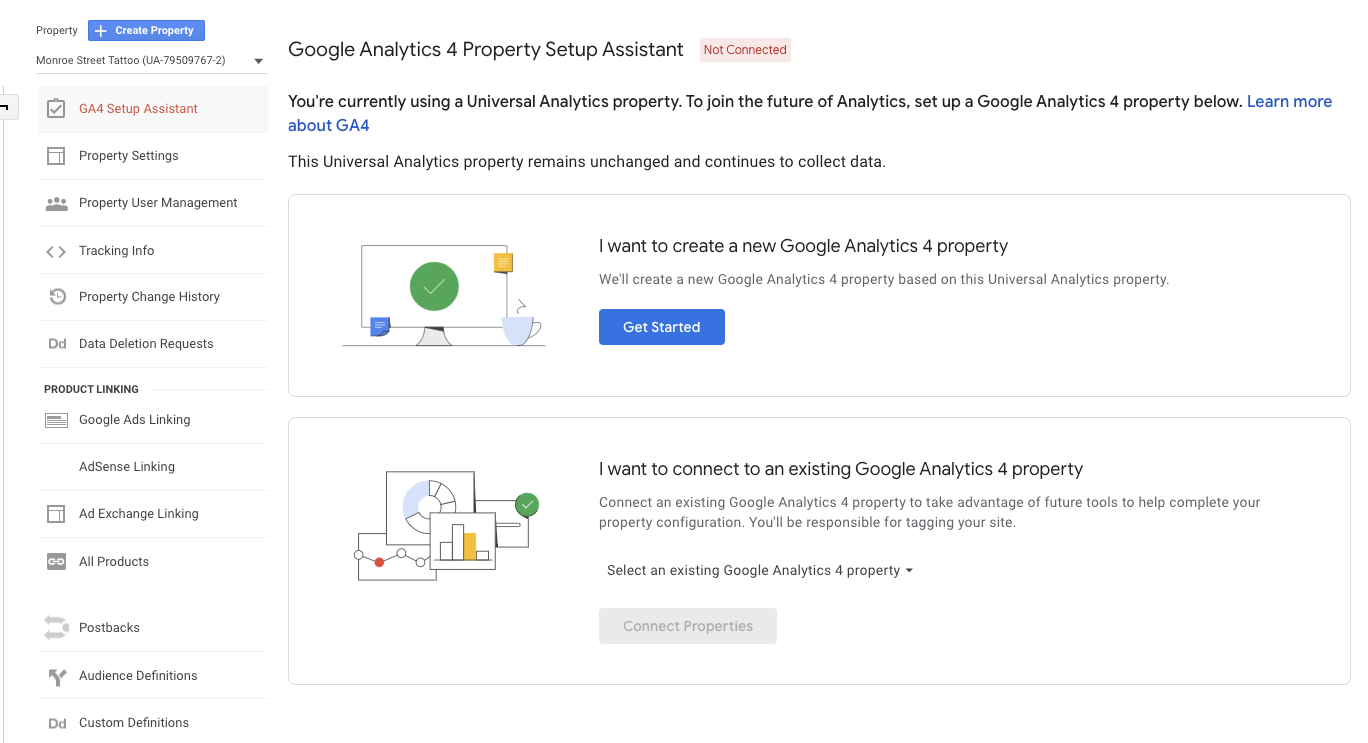The height and width of the screenshot is (743, 1368).
Task: Click the All Products link icon
Action: tap(56, 562)
